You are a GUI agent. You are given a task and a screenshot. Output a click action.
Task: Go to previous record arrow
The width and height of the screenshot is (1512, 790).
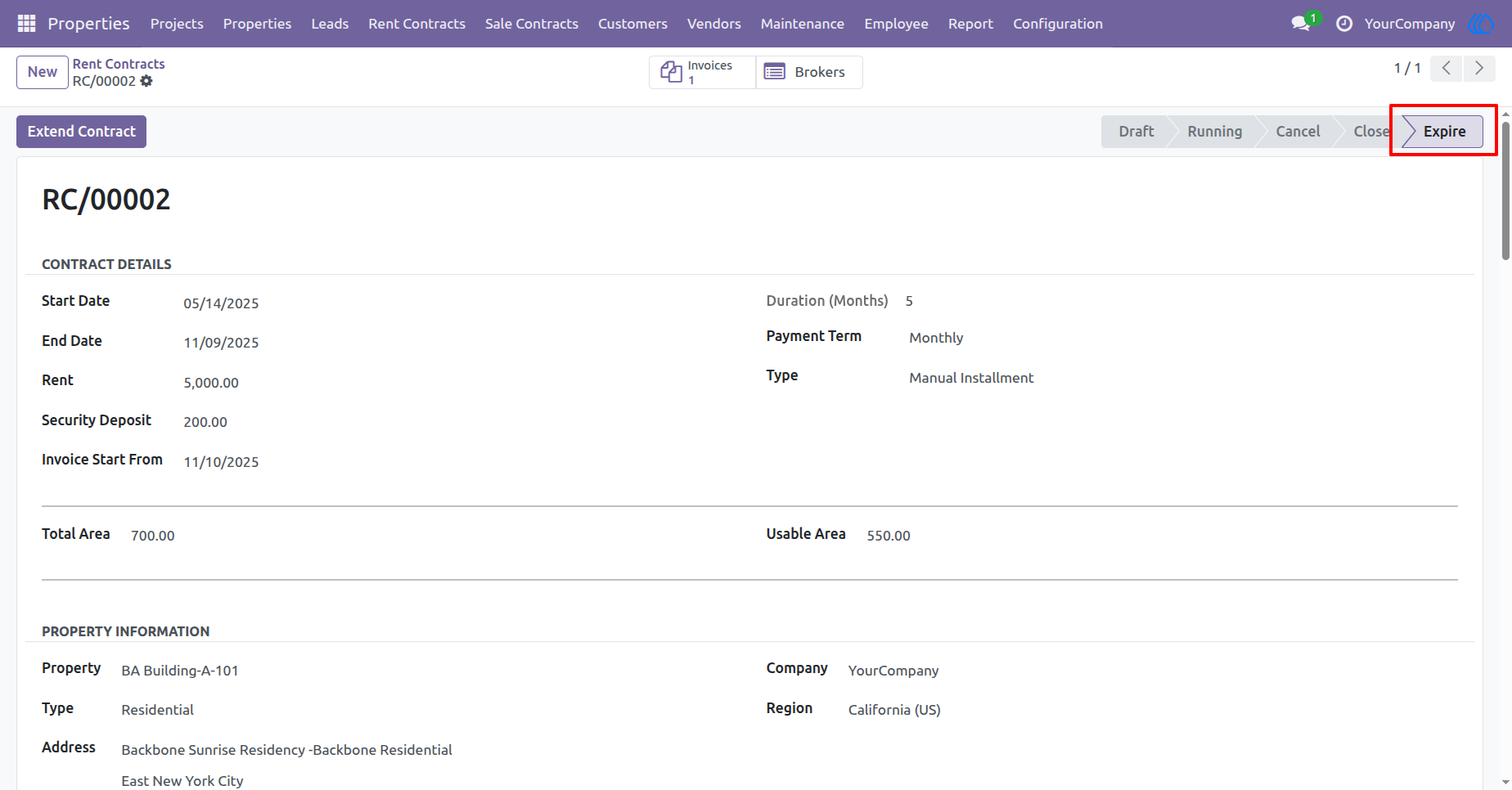[x=1447, y=69]
